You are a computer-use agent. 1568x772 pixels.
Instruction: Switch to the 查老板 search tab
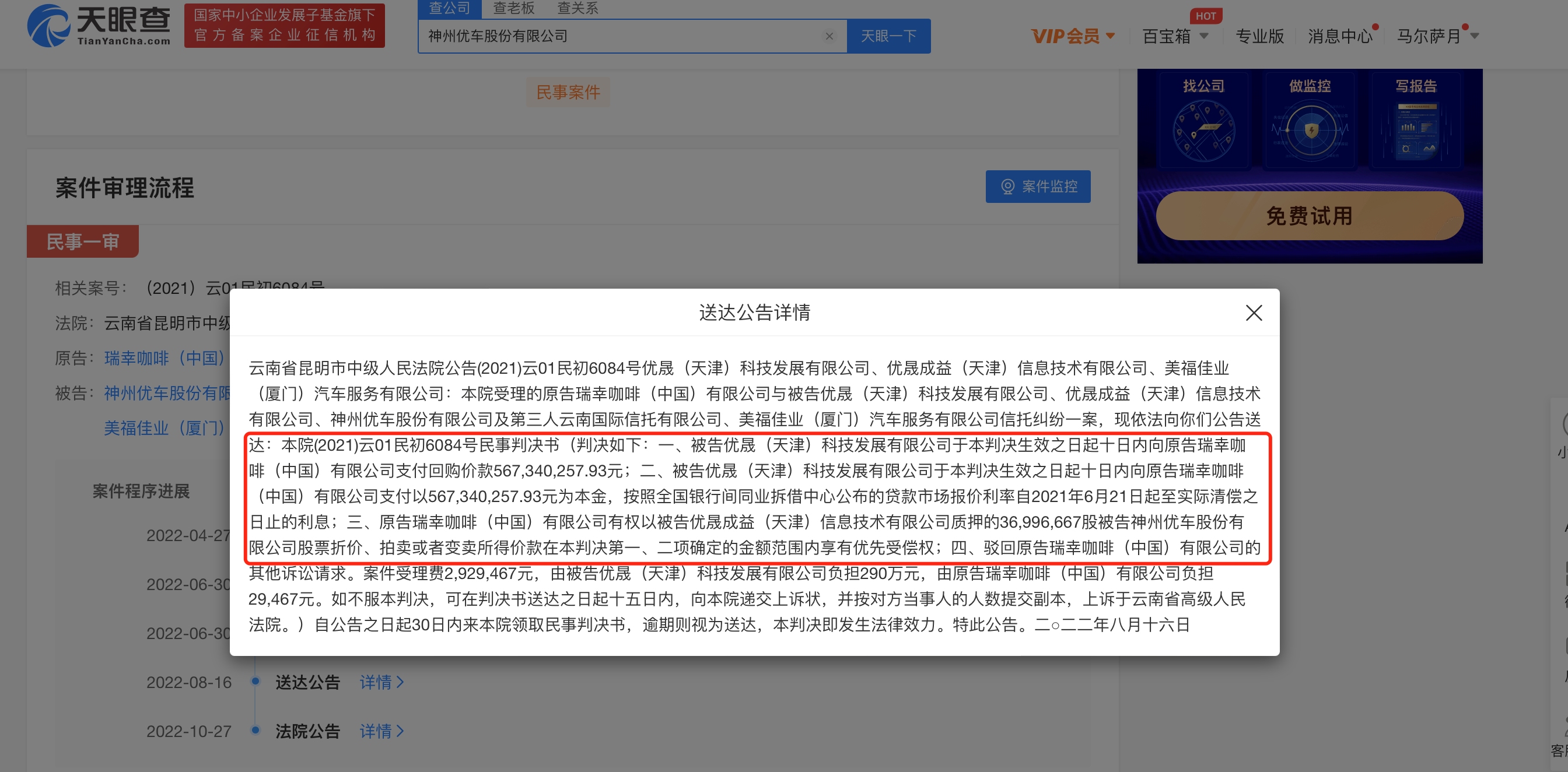(x=513, y=8)
